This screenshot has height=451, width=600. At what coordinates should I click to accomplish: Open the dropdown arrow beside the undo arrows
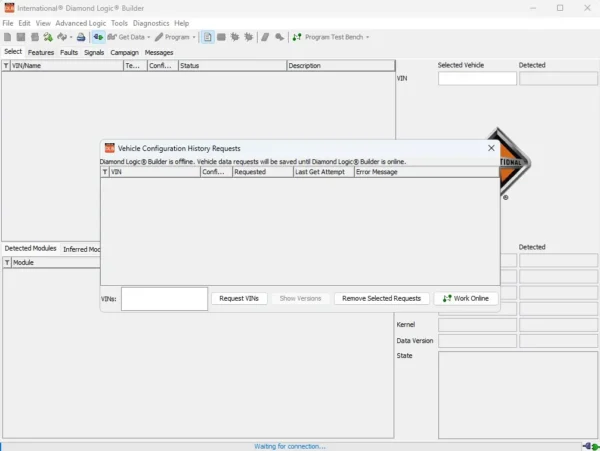(71, 37)
